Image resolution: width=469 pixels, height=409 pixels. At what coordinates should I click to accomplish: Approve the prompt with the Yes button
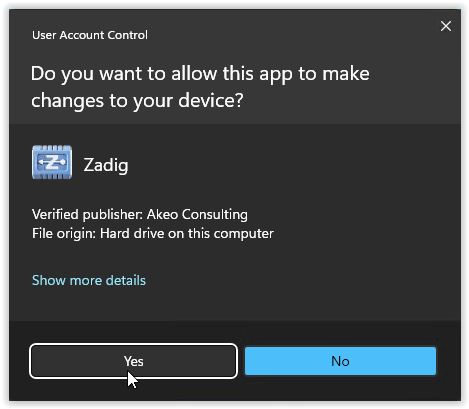point(133,361)
